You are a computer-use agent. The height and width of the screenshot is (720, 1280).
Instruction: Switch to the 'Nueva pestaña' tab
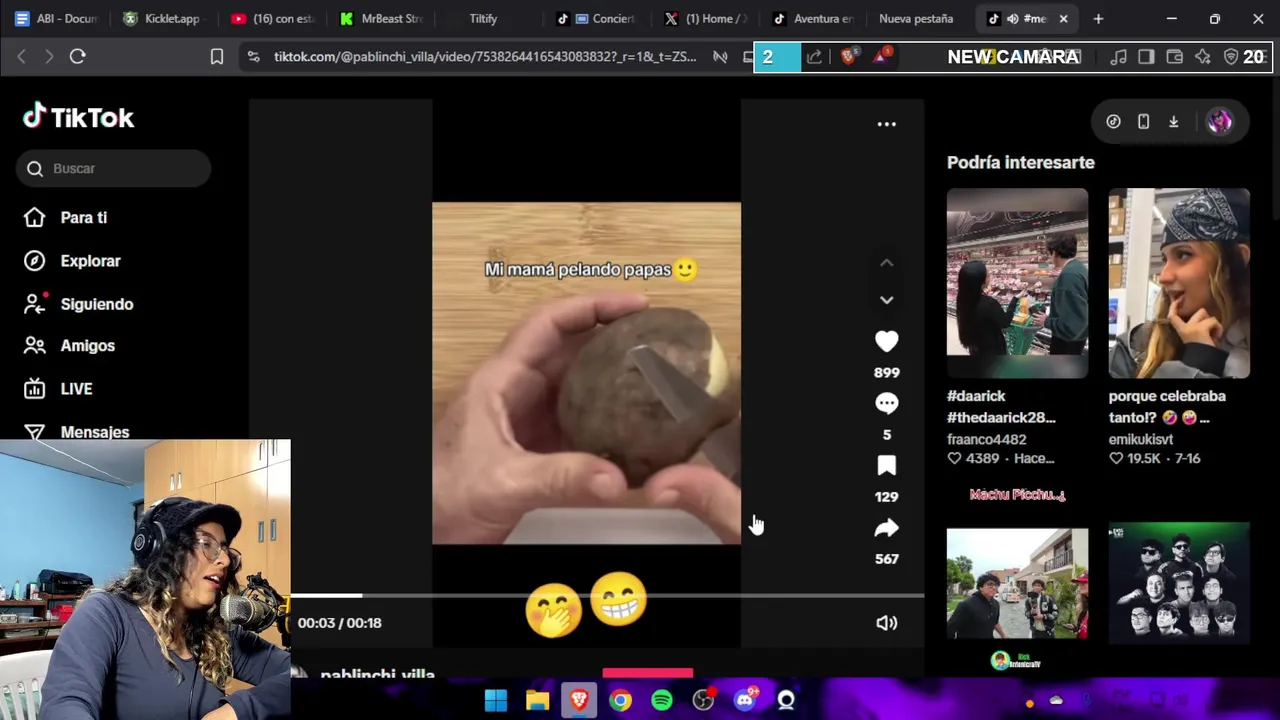click(916, 18)
